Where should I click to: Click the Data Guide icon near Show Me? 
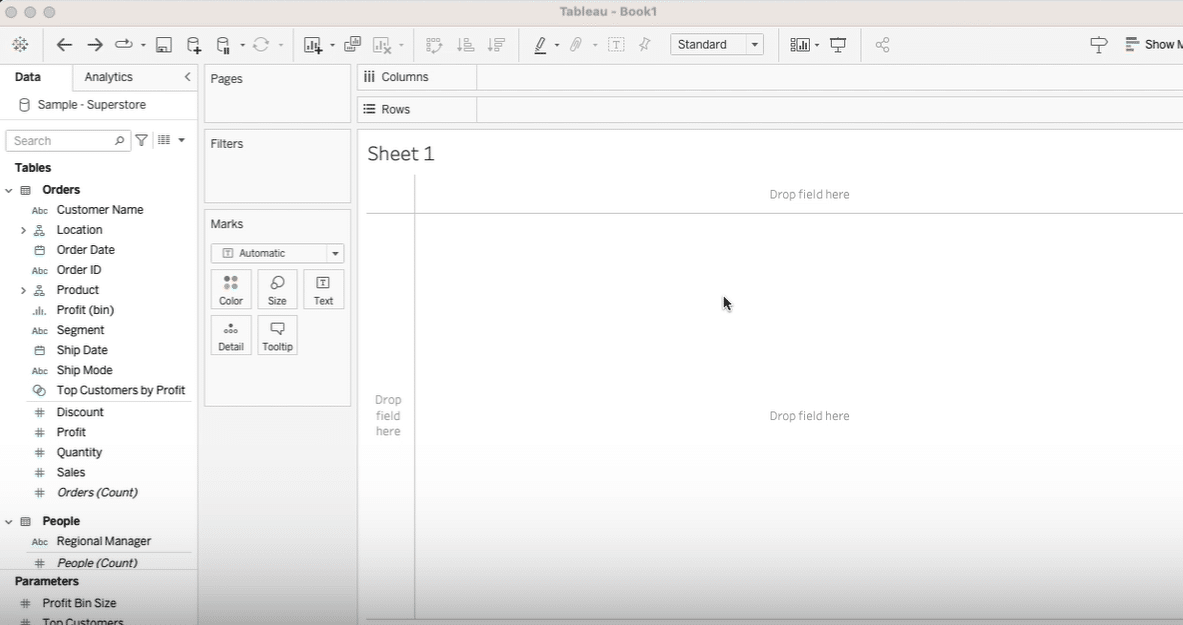[x=1099, y=45]
